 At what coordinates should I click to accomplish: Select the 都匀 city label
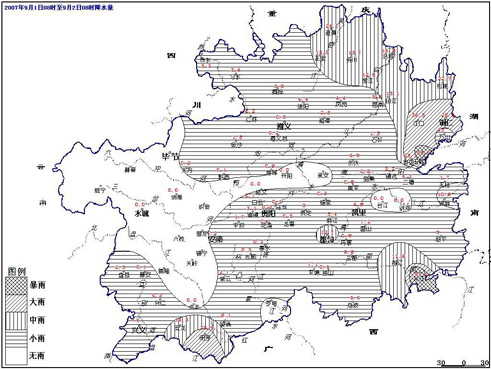click(327, 239)
